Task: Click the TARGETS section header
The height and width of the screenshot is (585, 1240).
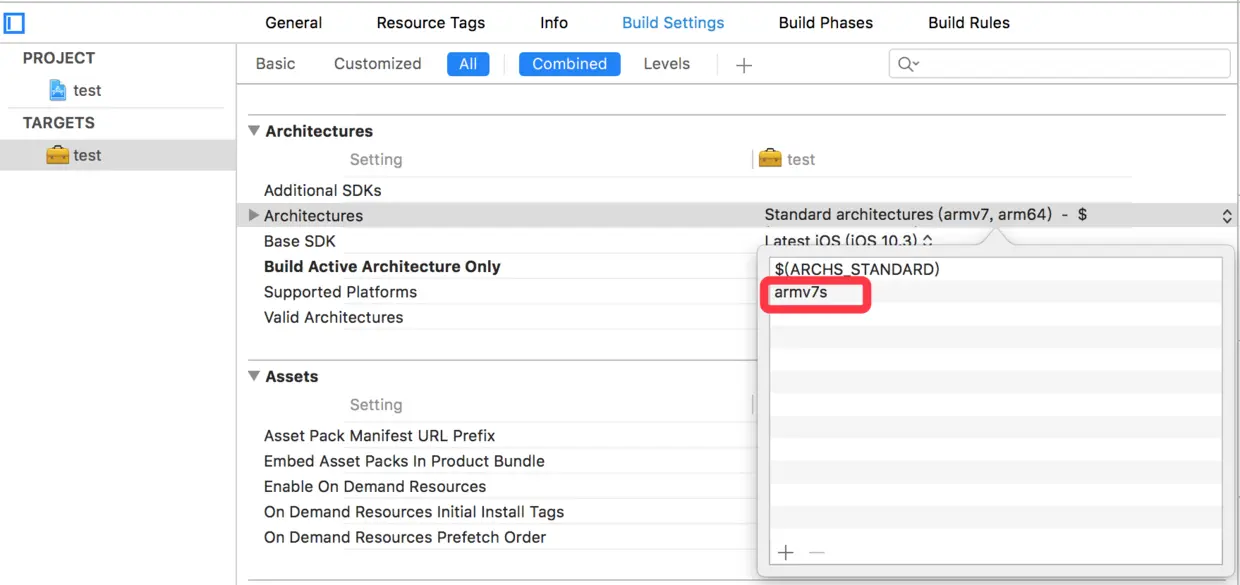Action: pyautogui.click(x=59, y=123)
